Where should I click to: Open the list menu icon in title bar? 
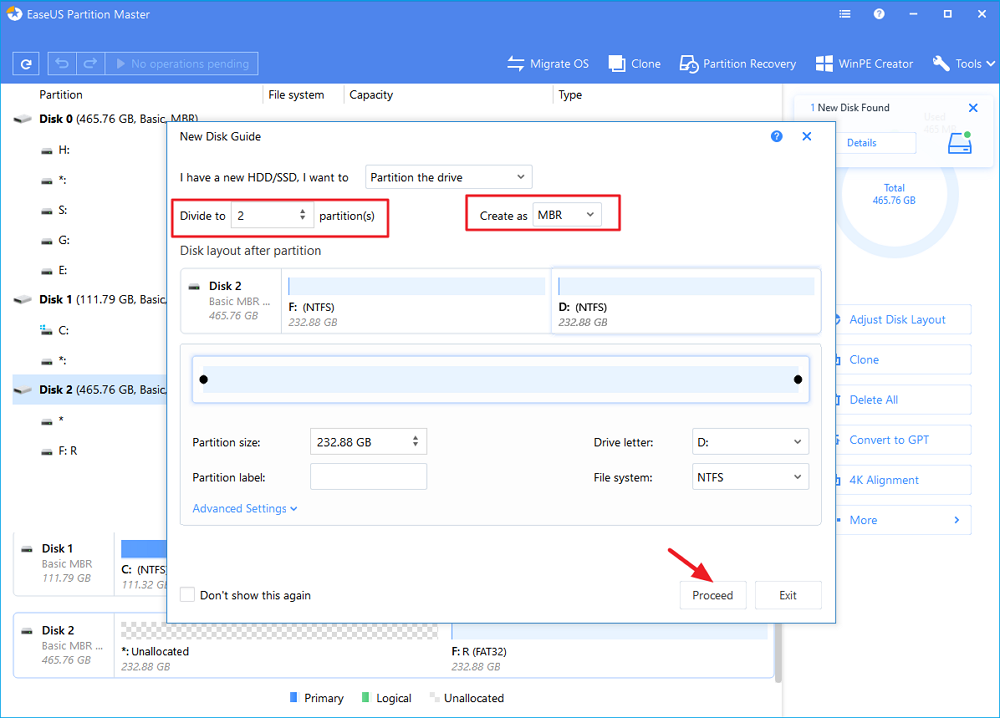coord(844,14)
